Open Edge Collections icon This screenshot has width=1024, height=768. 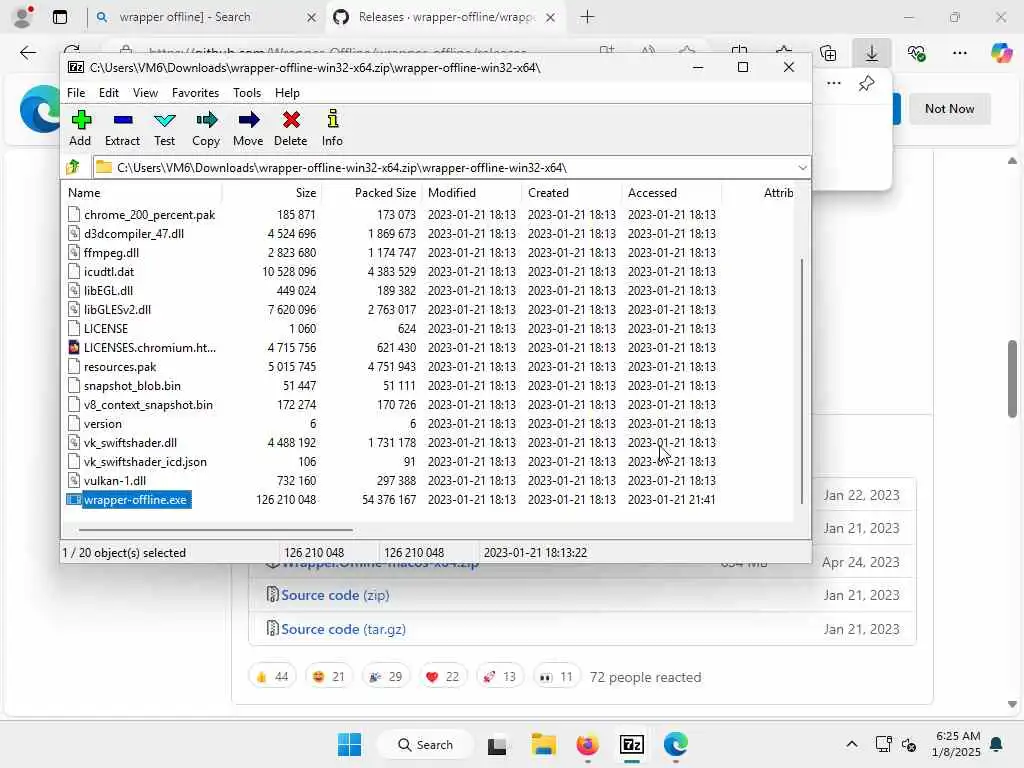point(828,53)
